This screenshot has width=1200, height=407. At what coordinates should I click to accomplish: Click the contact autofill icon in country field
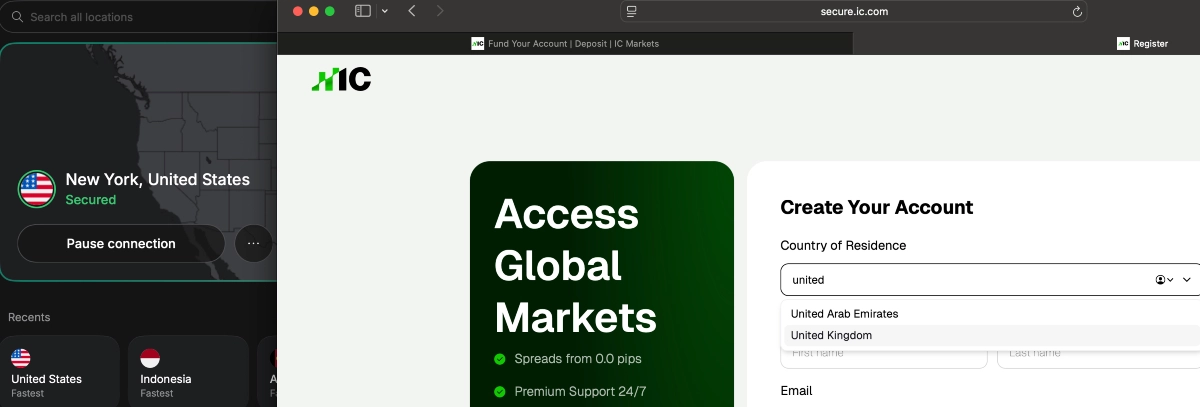[1164, 280]
